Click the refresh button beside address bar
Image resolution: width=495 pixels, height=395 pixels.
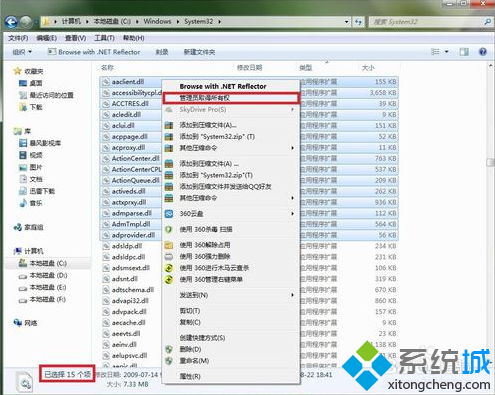(x=359, y=22)
